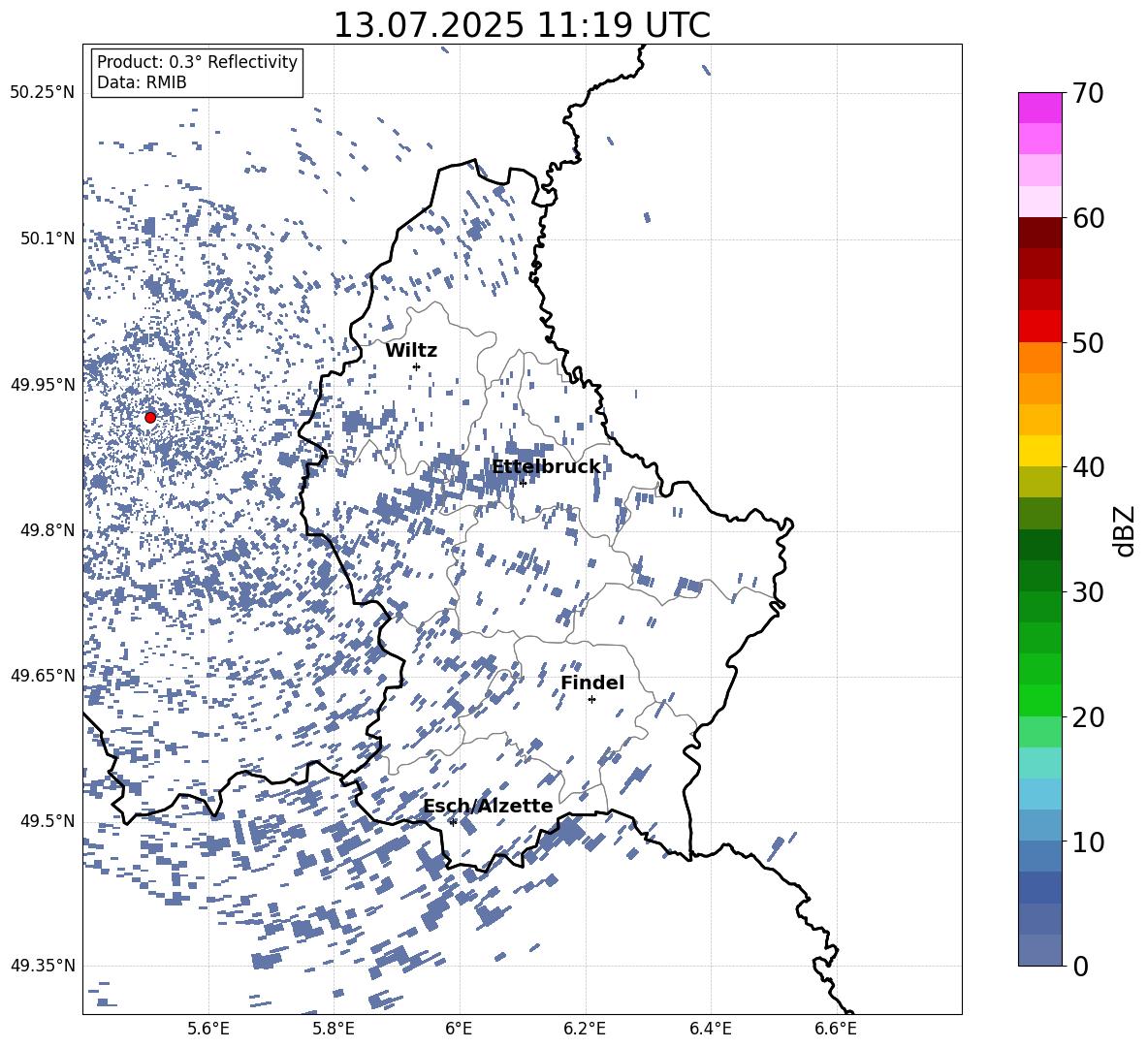Click the Findel station cross marker
Viewport: 1148px width, 1048px height.
(591, 699)
